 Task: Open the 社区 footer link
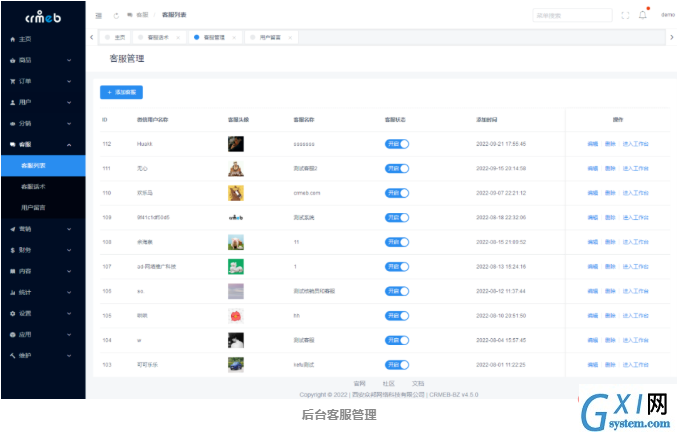pos(389,383)
